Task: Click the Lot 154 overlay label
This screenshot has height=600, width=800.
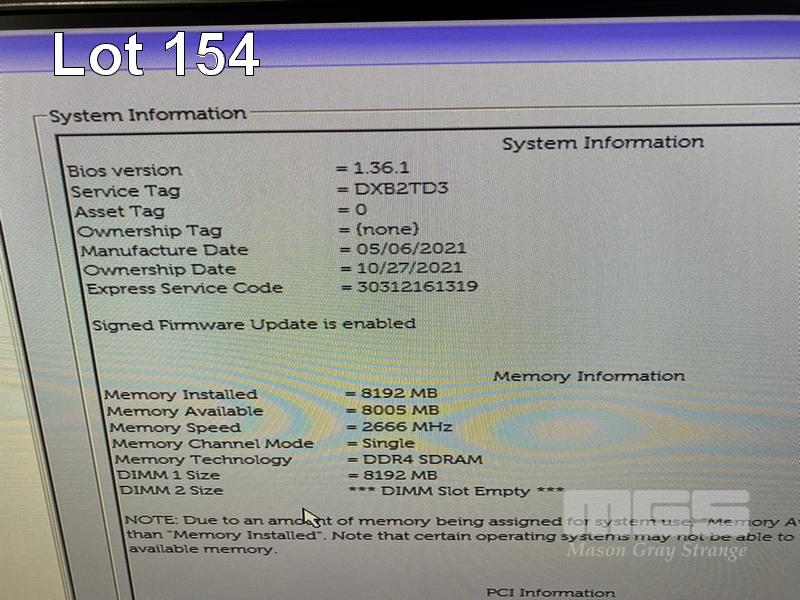Action: [156, 54]
